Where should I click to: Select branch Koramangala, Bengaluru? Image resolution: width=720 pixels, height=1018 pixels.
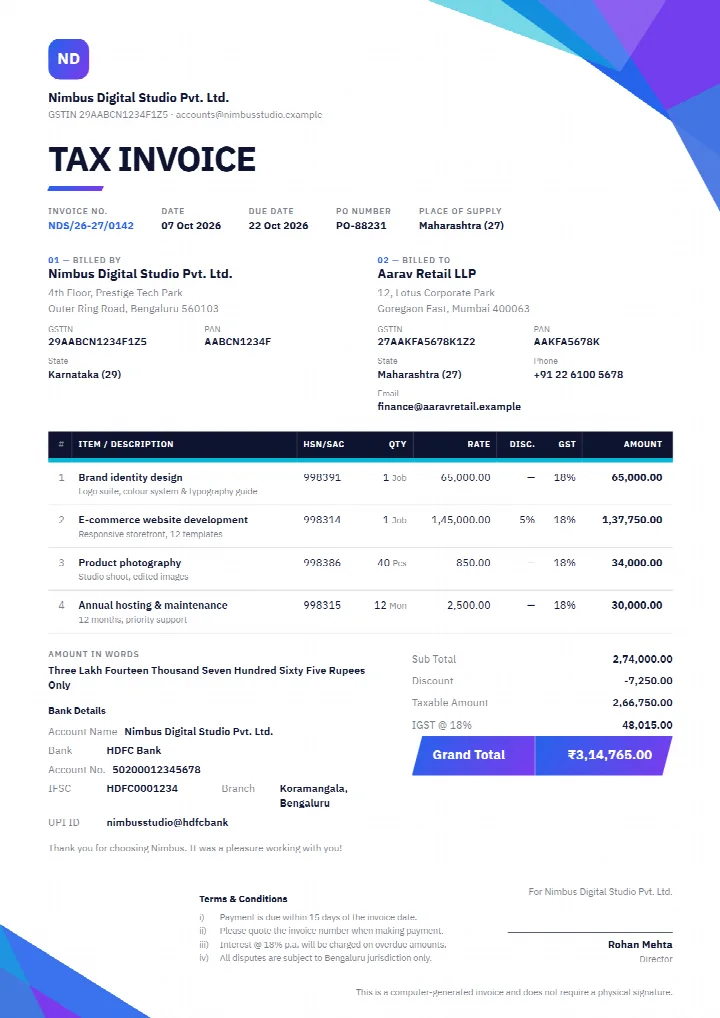(314, 796)
